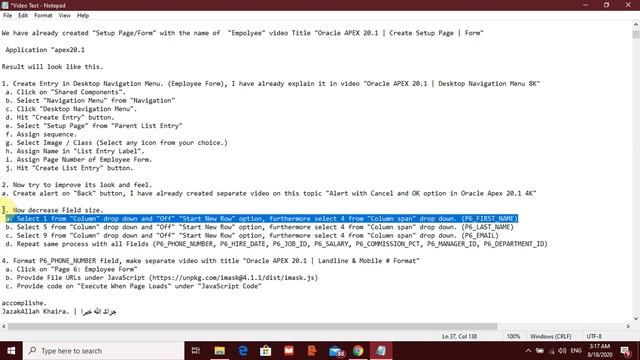Open the Windows Start menu
Image resolution: width=640 pixels, height=360 pixels.
(11, 351)
